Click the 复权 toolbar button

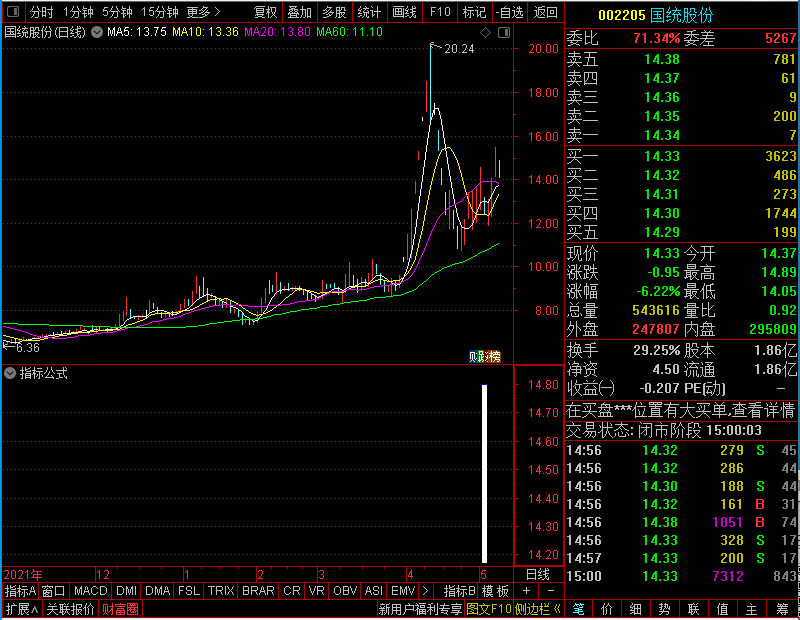pyautogui.click(x=265, y=12)
